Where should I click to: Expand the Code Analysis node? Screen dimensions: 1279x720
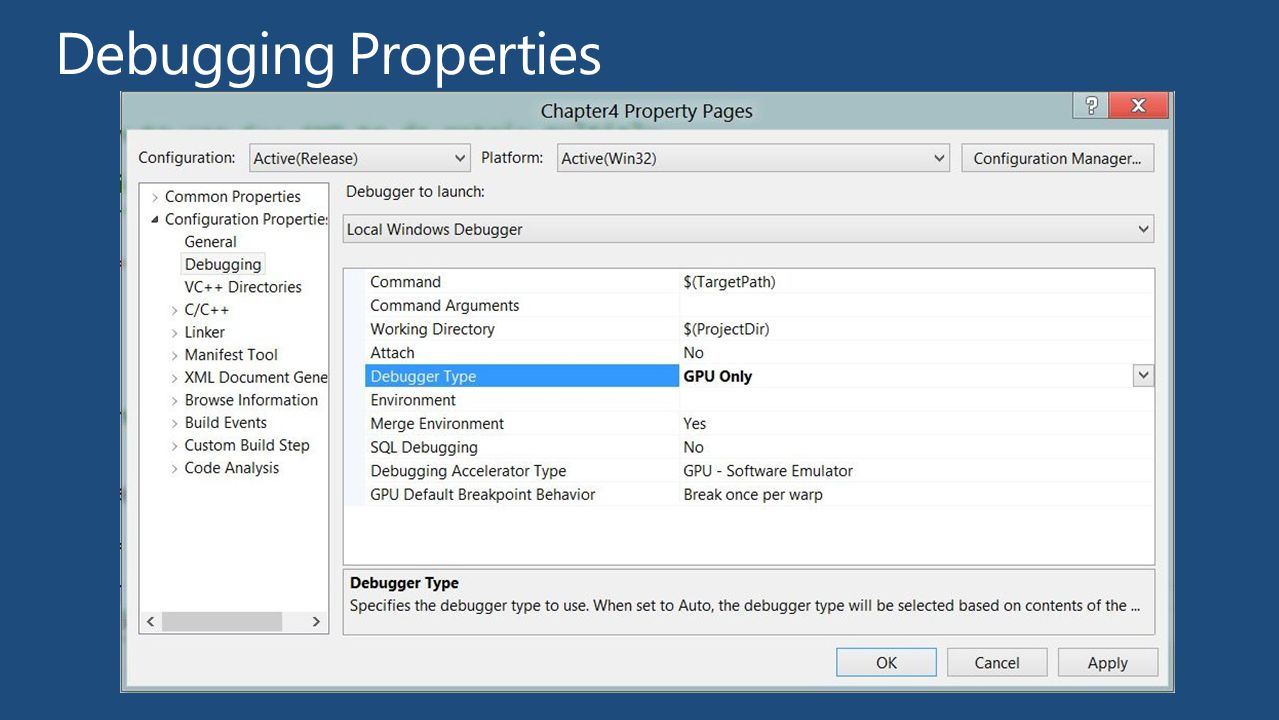pyautogui.click(x=175, y=469)
